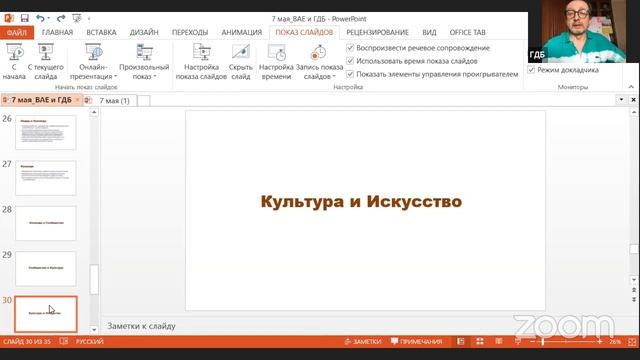
Task: Close the document tab bar with X
Action: pyautogui.click(x=633, y=100)
